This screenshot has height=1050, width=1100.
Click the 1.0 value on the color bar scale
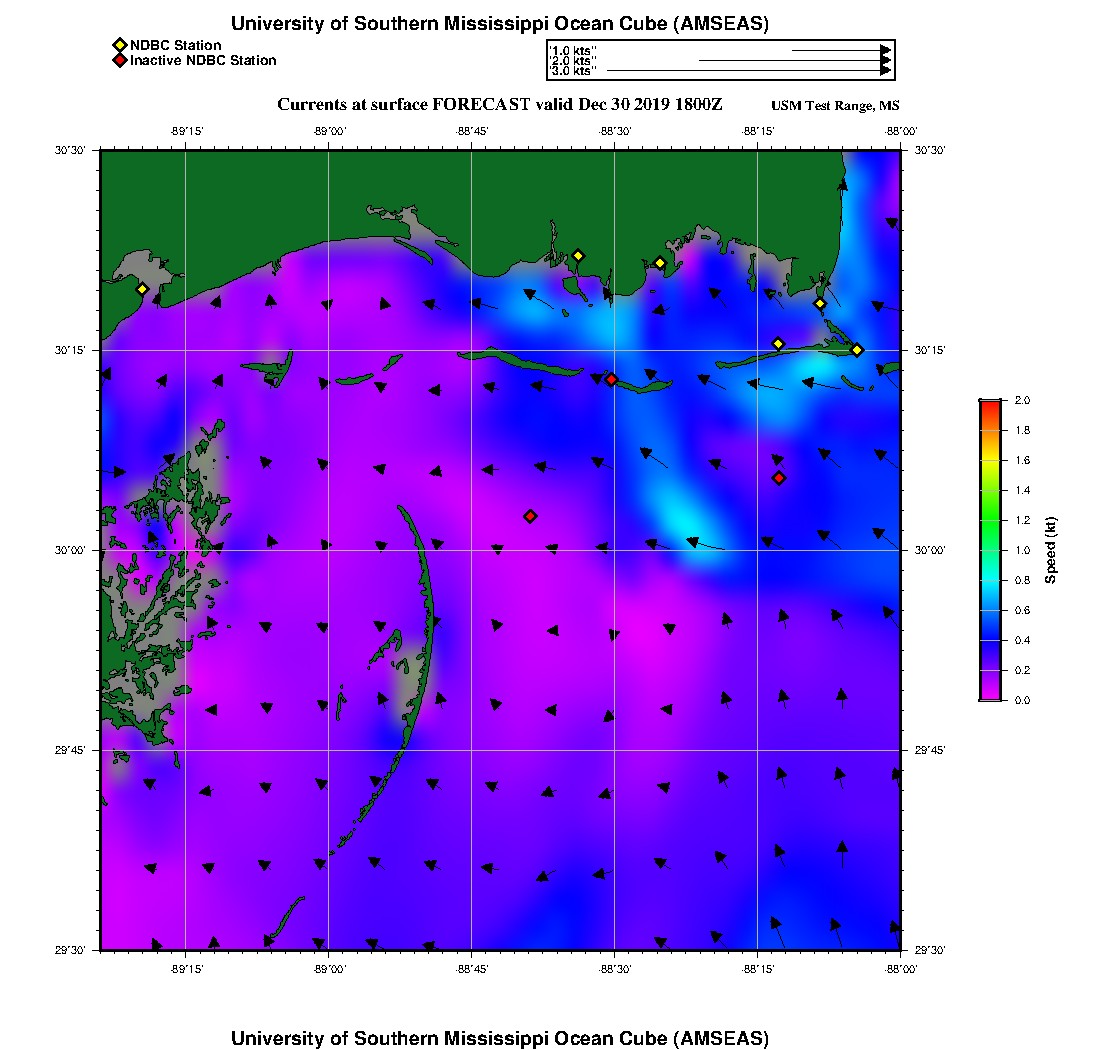click(1022, 551)
